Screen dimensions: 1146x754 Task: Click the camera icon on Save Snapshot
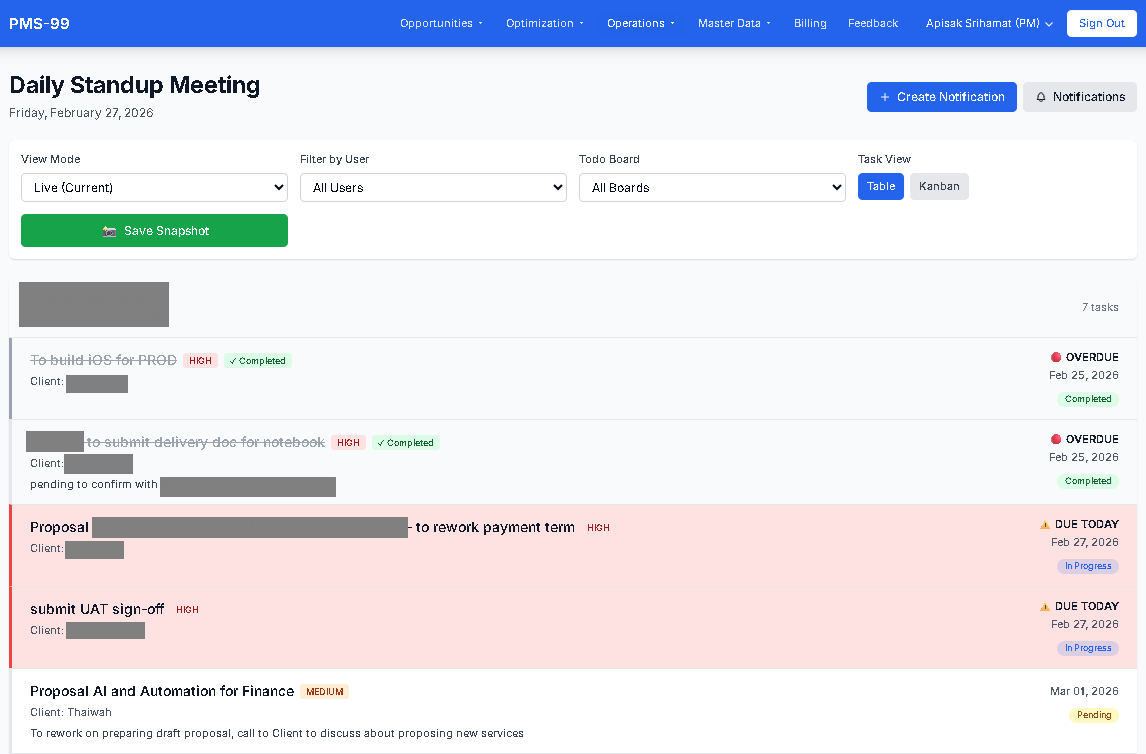point(110,231)
